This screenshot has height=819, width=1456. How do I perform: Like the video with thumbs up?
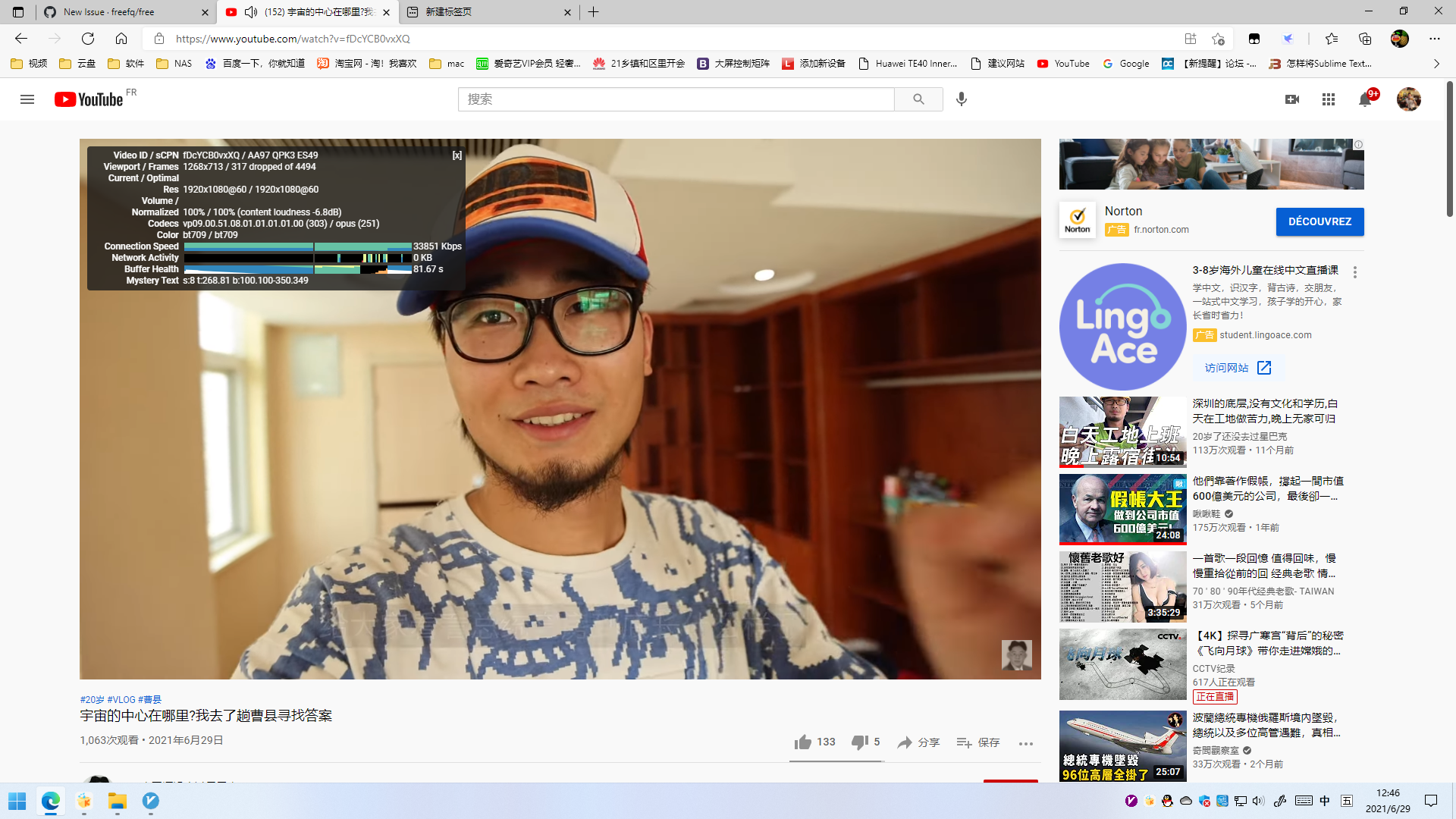point(803,742)
